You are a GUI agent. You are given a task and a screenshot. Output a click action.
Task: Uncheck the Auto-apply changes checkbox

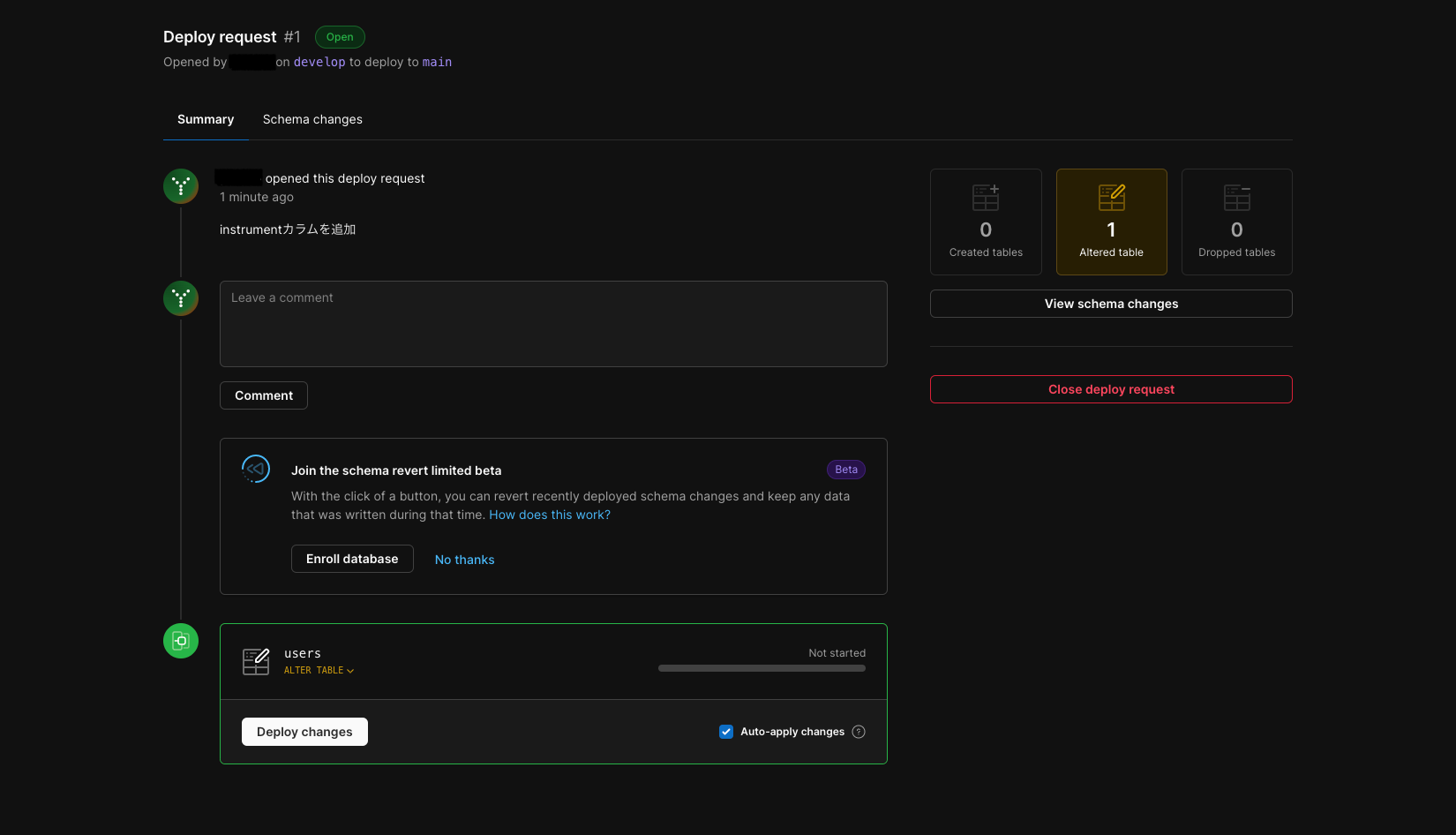coord(726,732)
